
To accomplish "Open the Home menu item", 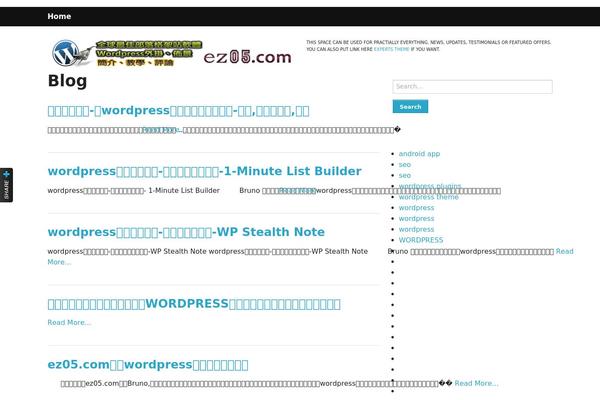I will tap(59, 16).
